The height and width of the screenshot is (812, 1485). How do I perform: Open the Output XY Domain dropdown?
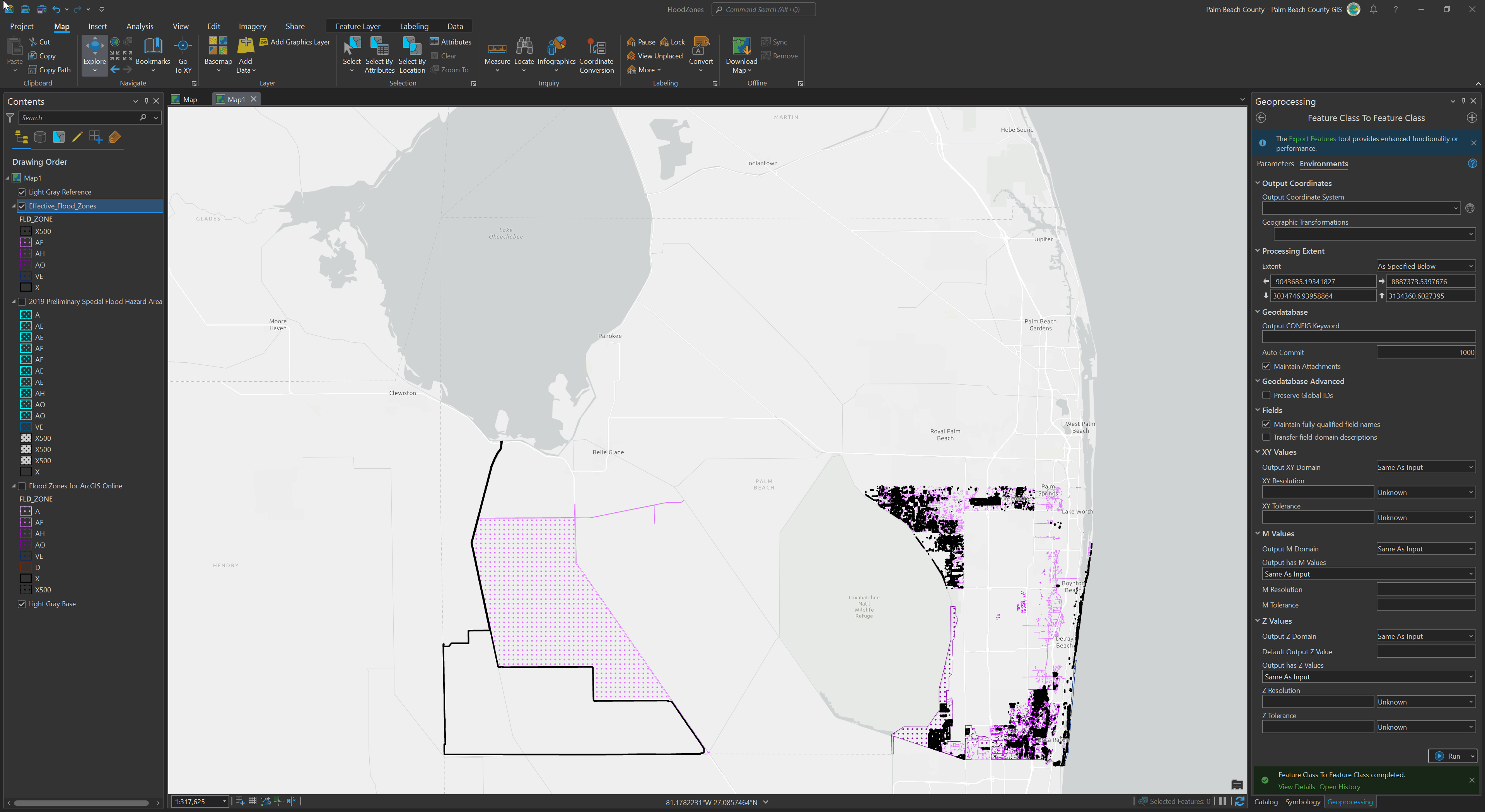[x=1425, y=467]
